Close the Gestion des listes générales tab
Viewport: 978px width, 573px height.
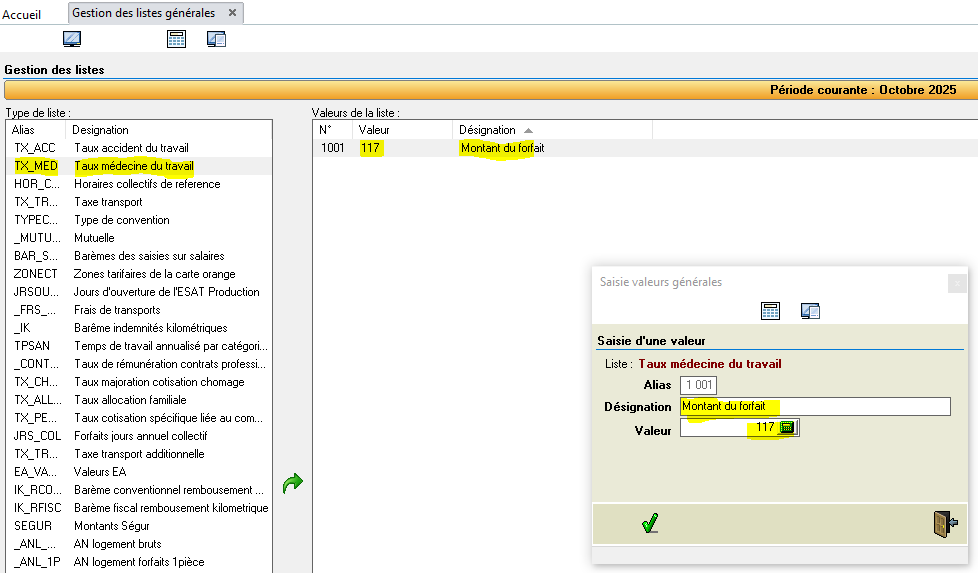(232, 13)
